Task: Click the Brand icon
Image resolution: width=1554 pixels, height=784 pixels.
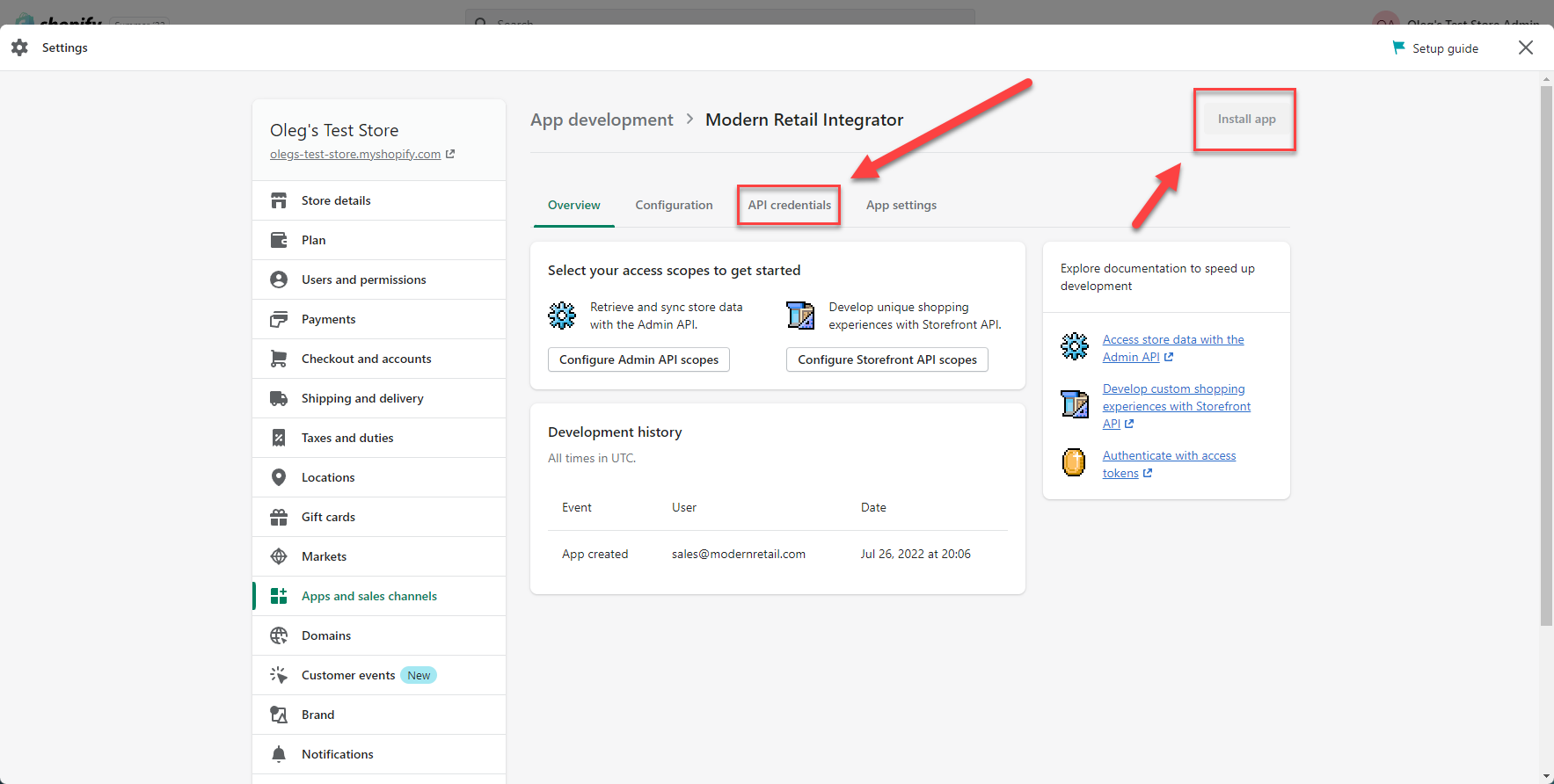Action: pos(279,715)
